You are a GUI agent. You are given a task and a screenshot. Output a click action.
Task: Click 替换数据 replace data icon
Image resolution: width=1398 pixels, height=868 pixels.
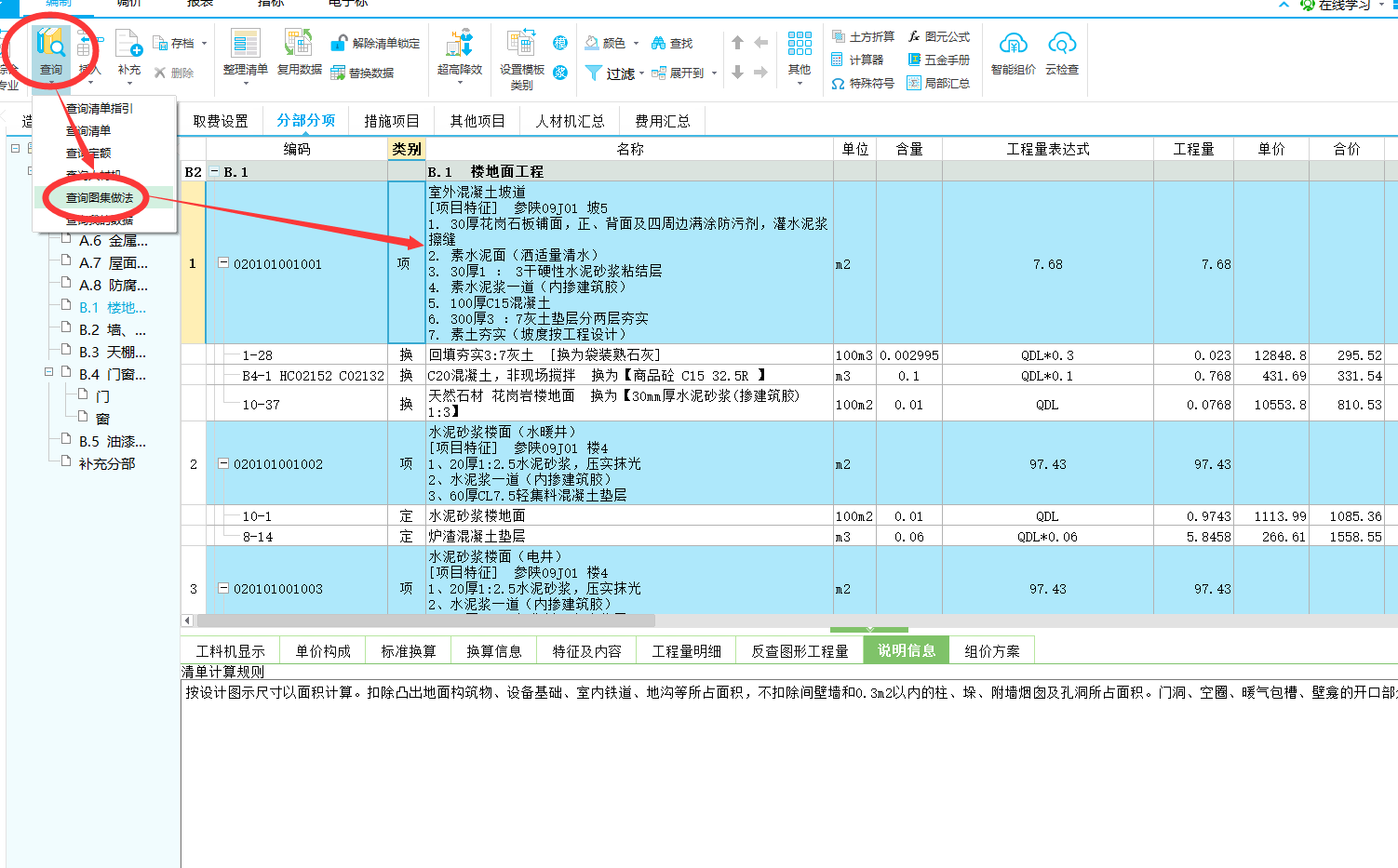(x=338, y=73)
